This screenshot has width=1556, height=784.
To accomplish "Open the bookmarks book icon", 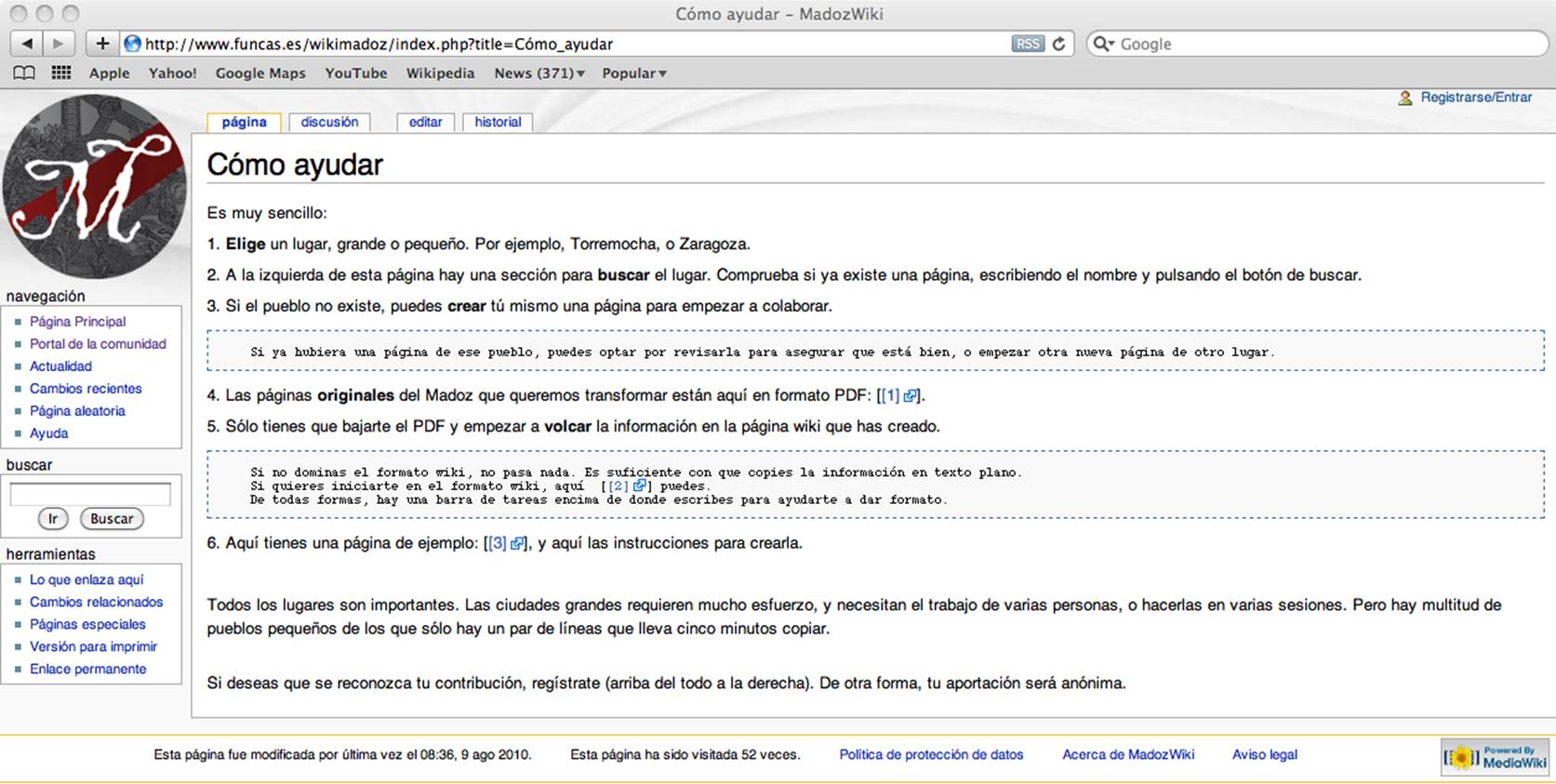I will (x=24, y=73).
